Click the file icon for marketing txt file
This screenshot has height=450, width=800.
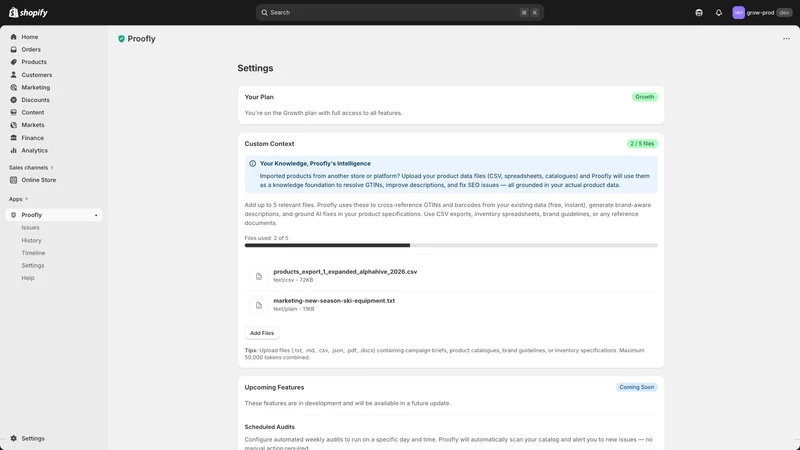pyautogui.click(x=259, y=305)
